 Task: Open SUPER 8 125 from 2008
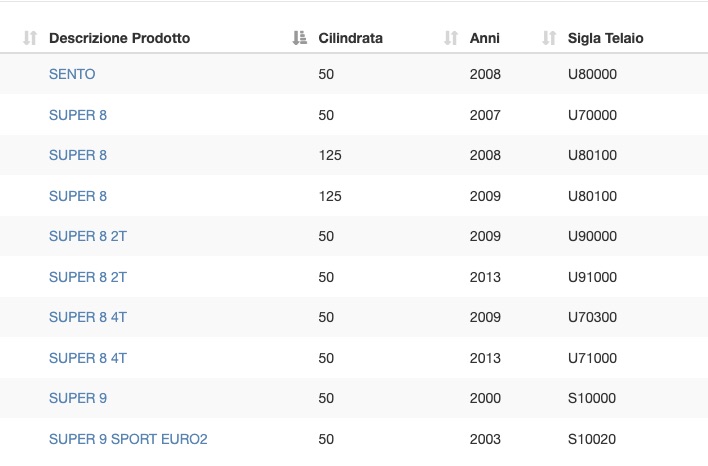click(x=78, y=155)
